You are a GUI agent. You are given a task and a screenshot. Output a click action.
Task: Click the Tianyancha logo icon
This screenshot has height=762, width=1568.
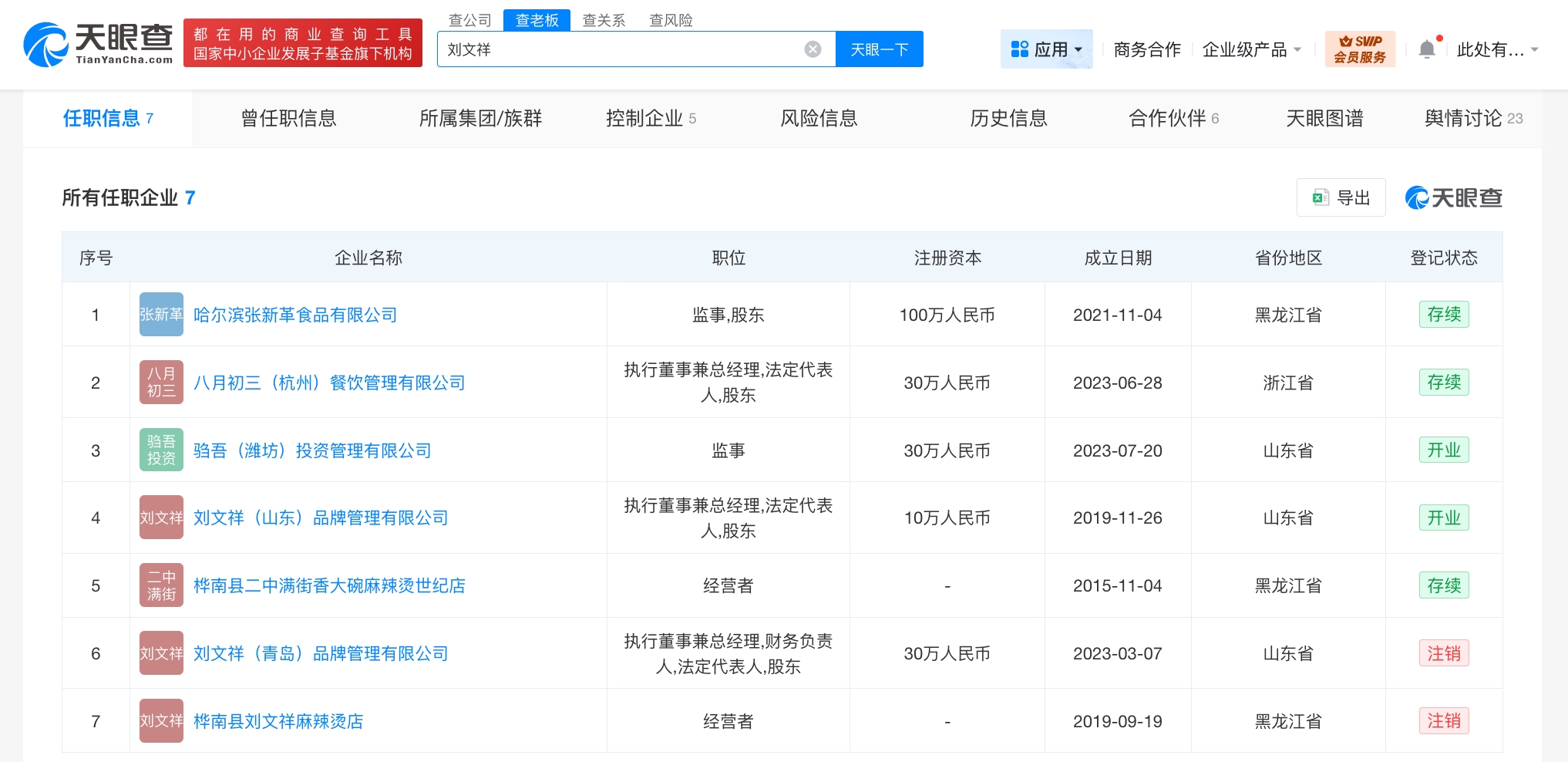point(46,42)
